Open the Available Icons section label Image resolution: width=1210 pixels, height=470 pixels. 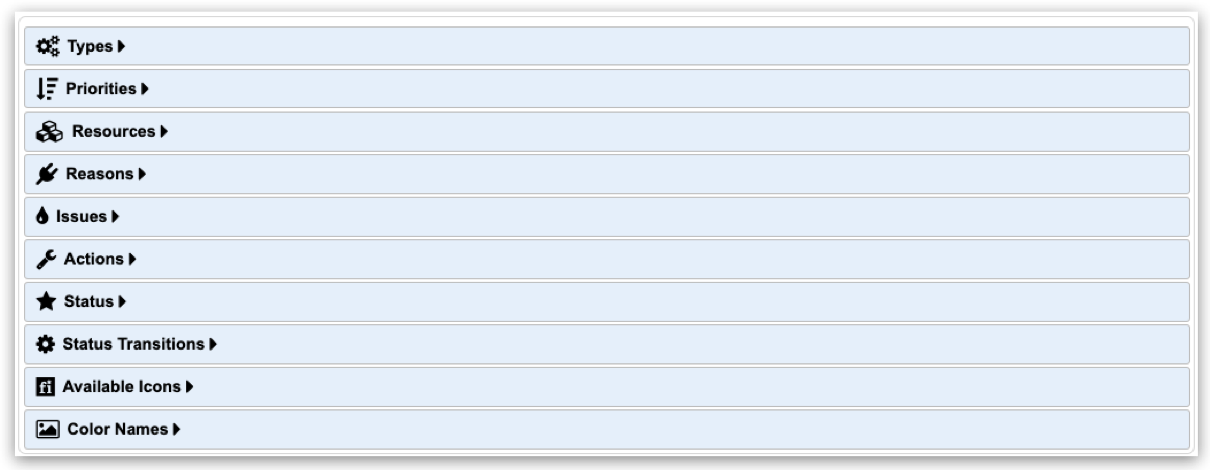122,387
